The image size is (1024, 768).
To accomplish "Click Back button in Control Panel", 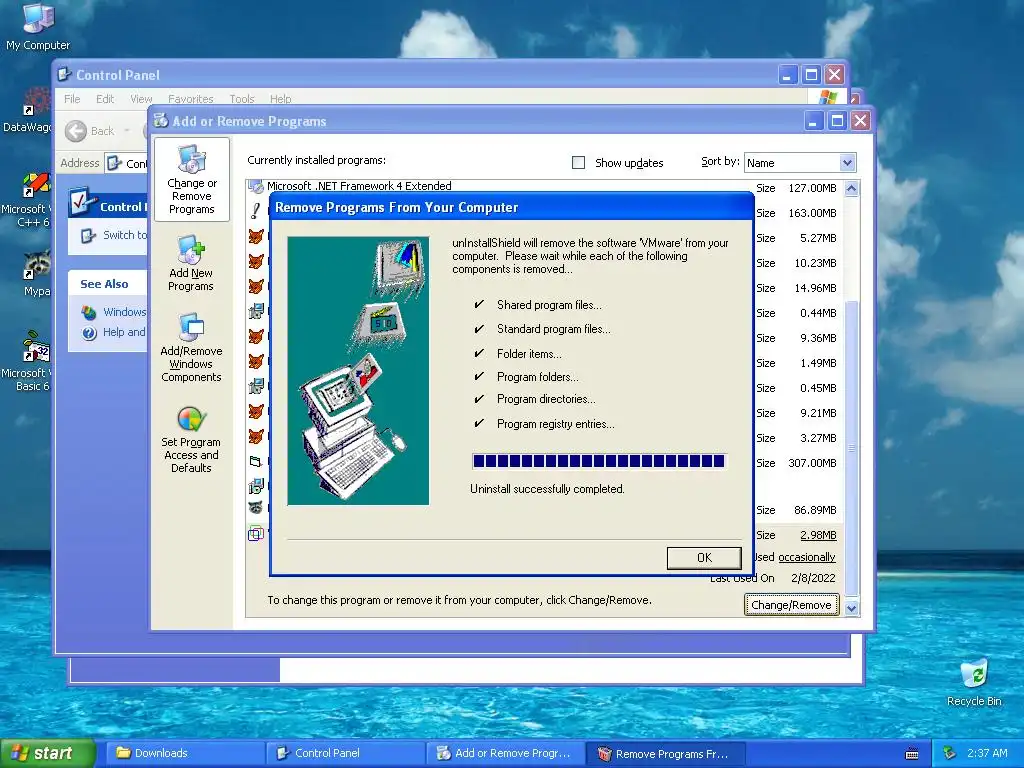I will pyautogui.click(x=90, y=131).
